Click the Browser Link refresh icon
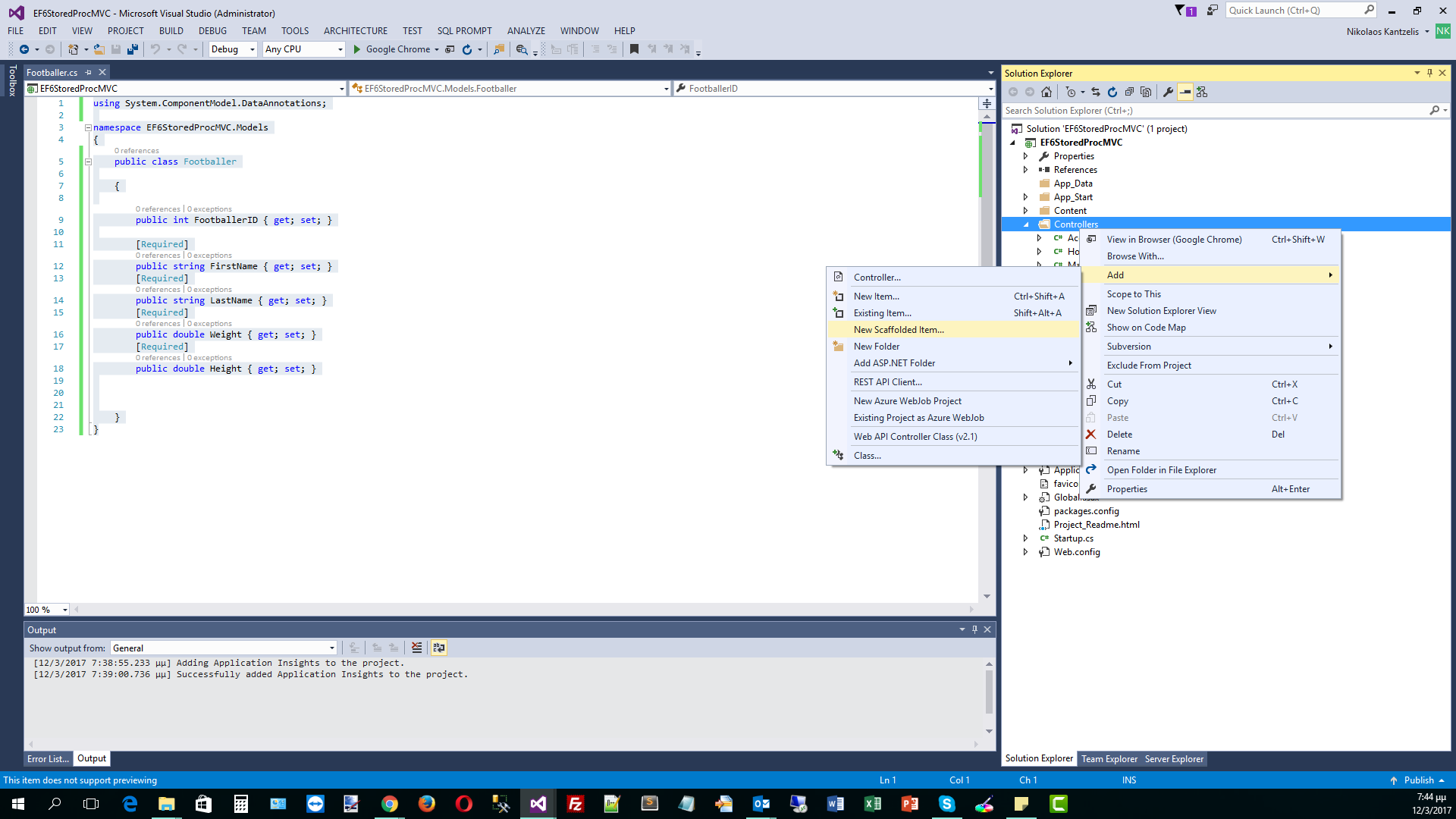Screen dimensions: 1456x819 click(x=467, y=49)
